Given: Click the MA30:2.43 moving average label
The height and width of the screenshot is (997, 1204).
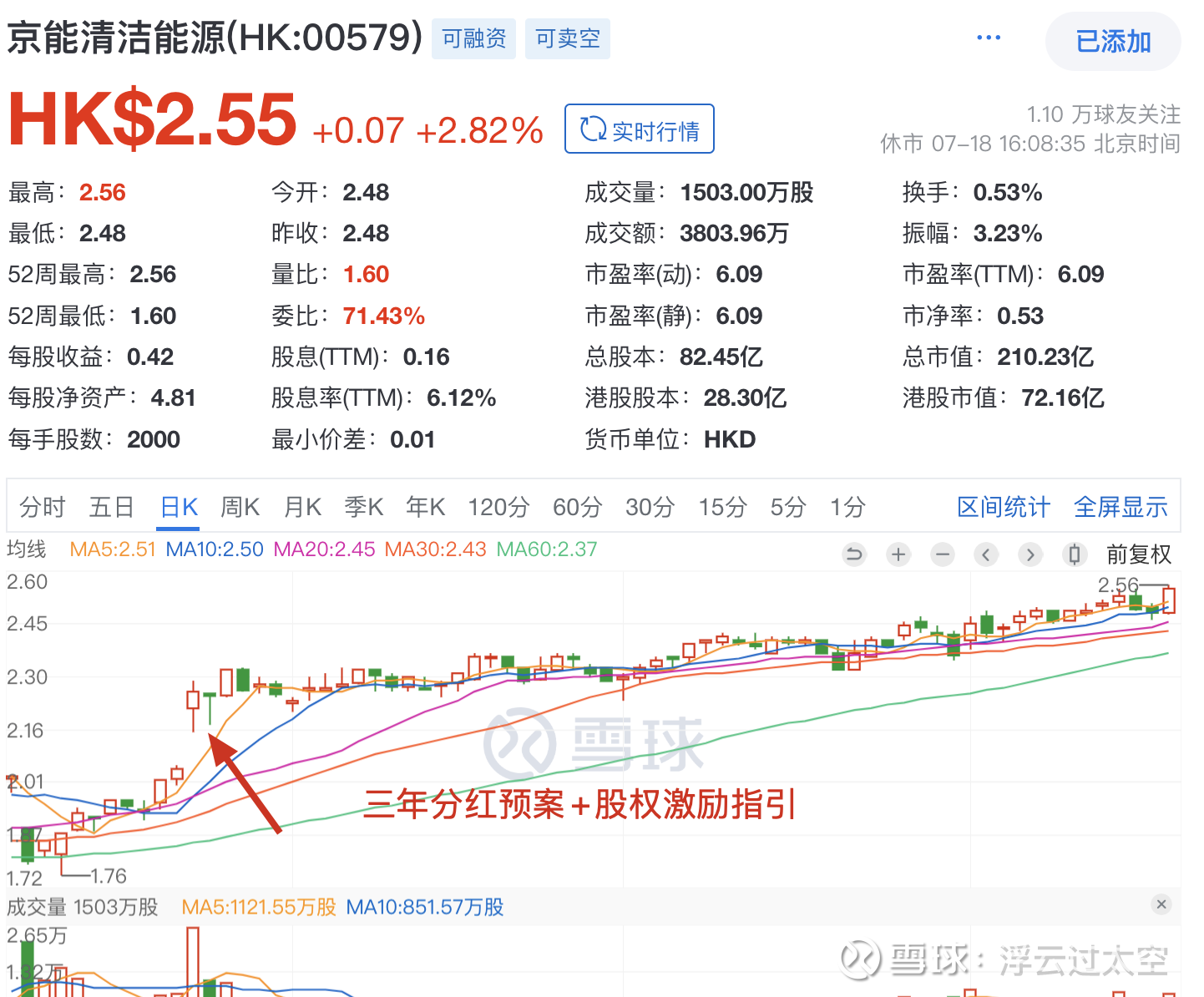Looking at the screenshot, I should [435, 549].
